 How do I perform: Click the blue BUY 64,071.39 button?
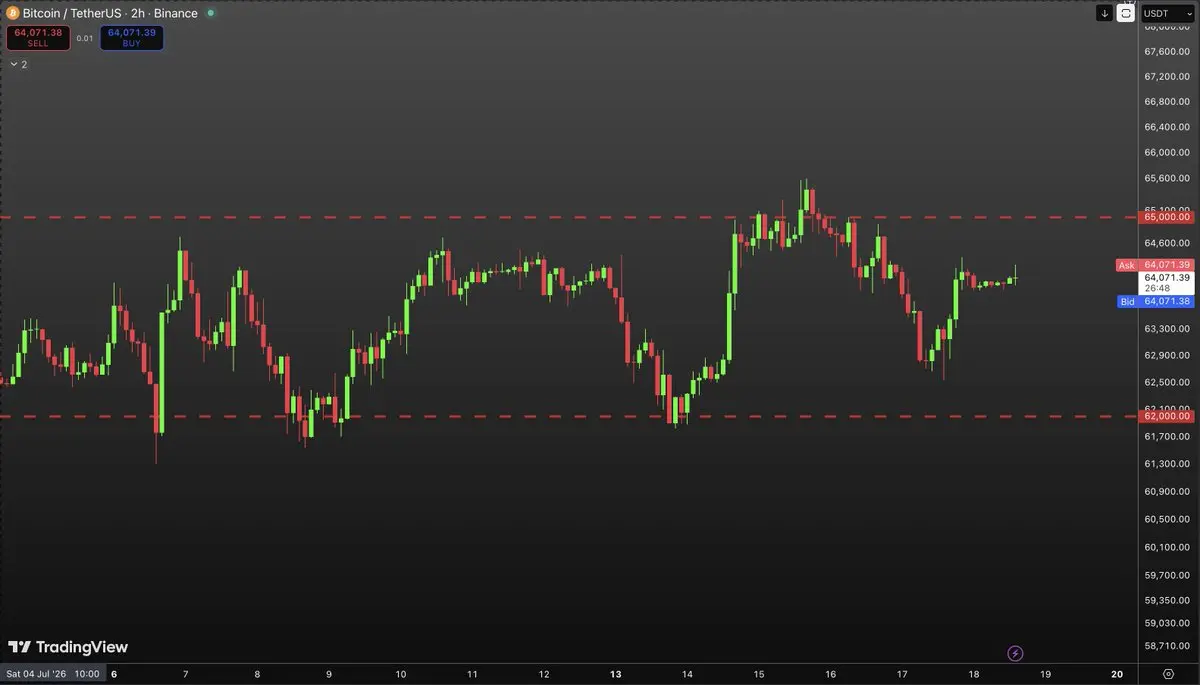point(132,38)
